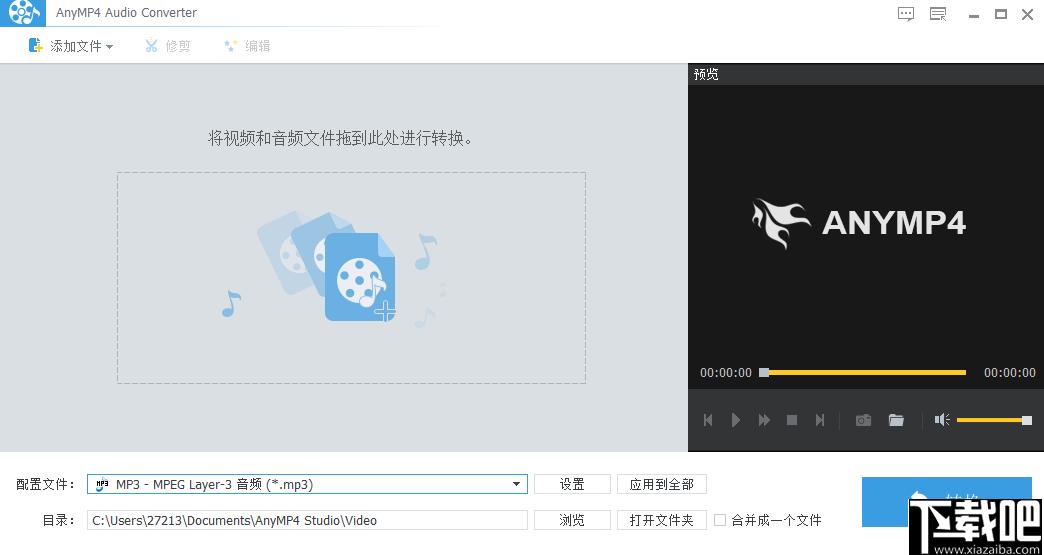Skip to next track in preview
This screenshot has width=1044, height=555.
point(820,420)
